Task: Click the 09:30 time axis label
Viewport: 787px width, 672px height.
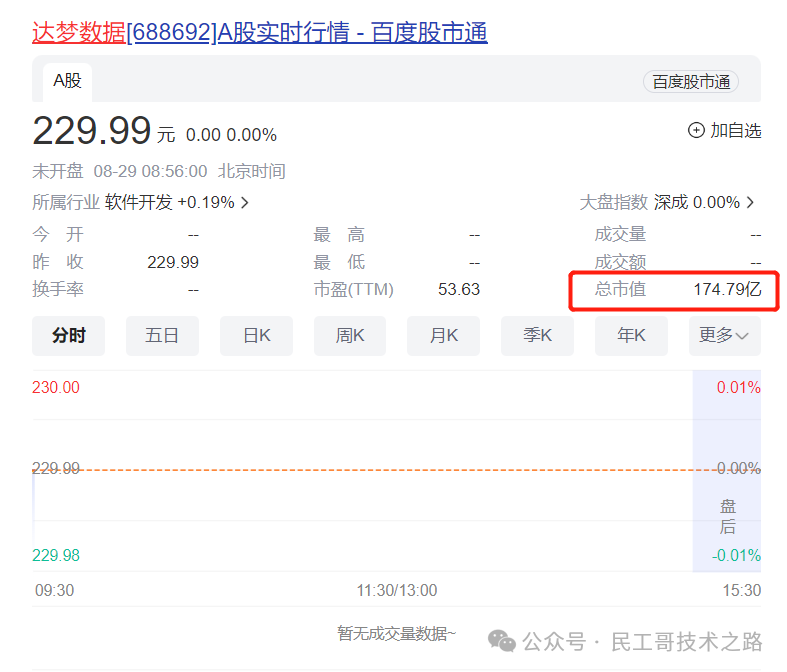Action: tap(54, 590)
